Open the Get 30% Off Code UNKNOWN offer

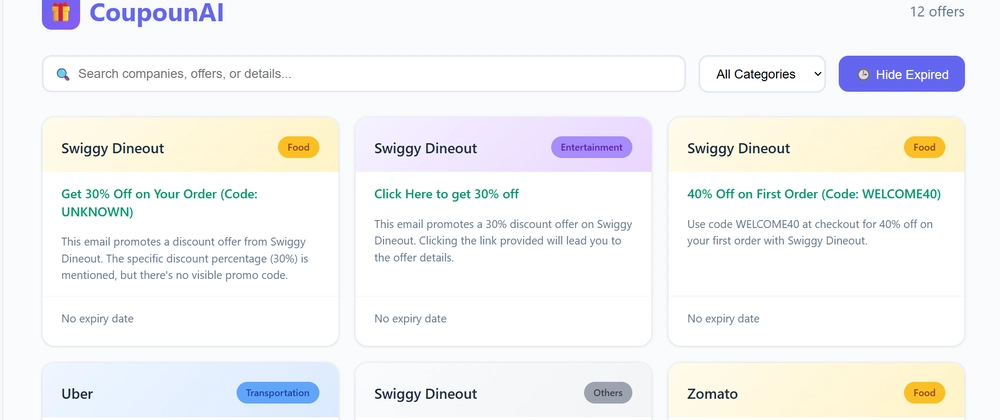click(159, 203)
